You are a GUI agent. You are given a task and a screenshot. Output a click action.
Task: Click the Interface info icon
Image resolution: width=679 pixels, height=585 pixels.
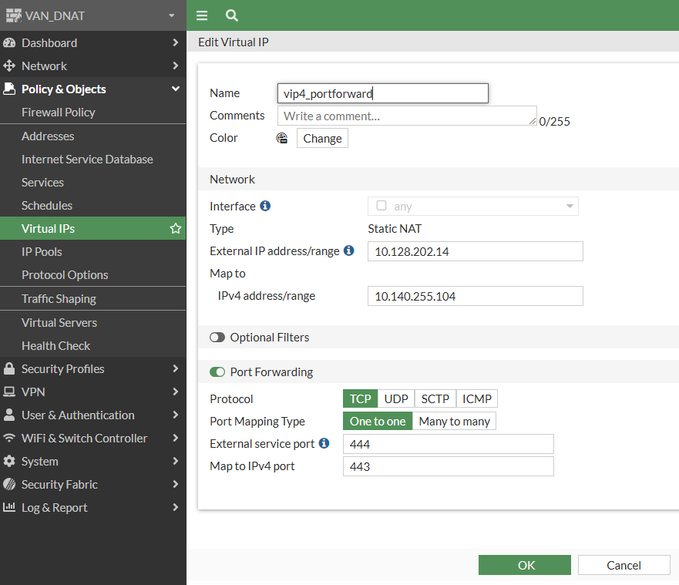click(x=265, y=206)
